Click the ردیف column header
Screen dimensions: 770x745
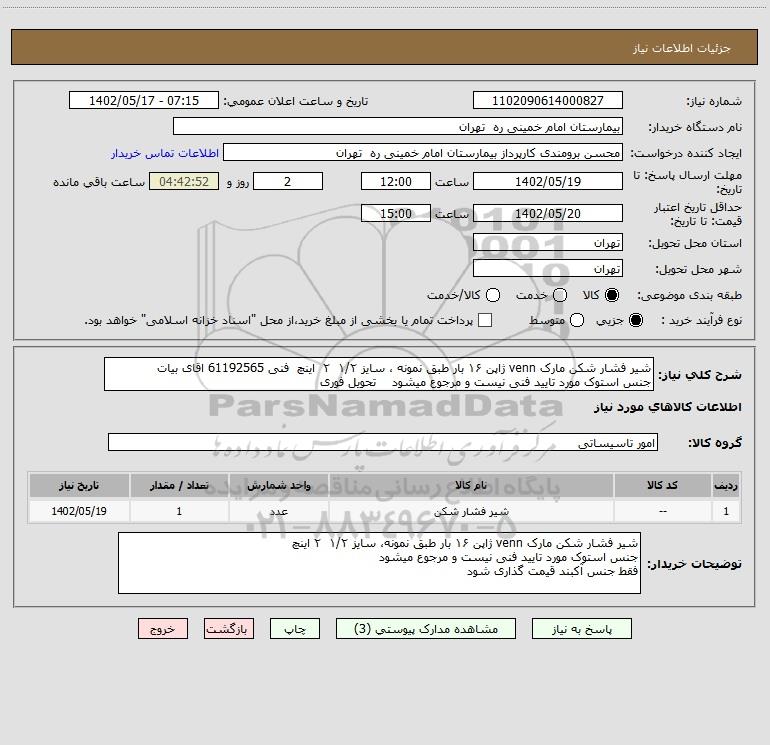[726, 485]
